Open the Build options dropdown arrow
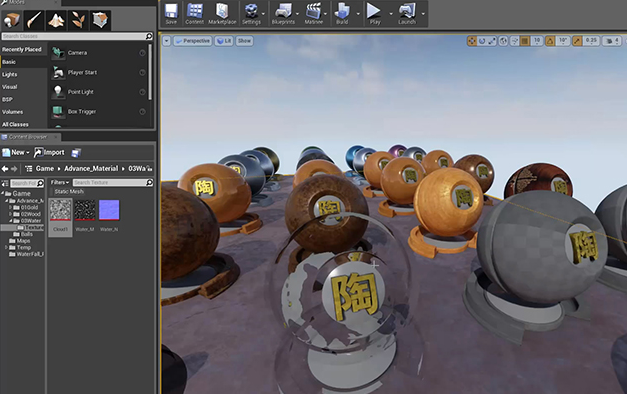627x394 pixels. (358, 14)
